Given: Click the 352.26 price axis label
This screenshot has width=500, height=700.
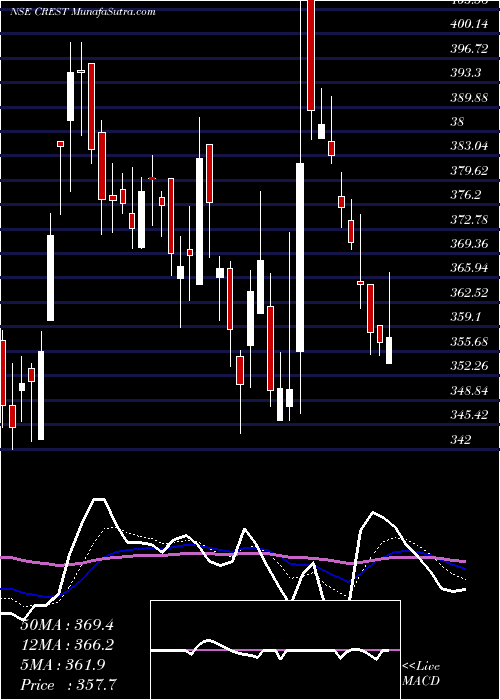Looking at the screenshot, I should click(469, 366).
